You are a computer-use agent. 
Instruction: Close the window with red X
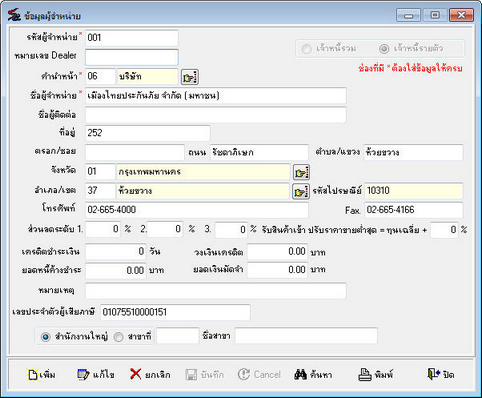461,15
